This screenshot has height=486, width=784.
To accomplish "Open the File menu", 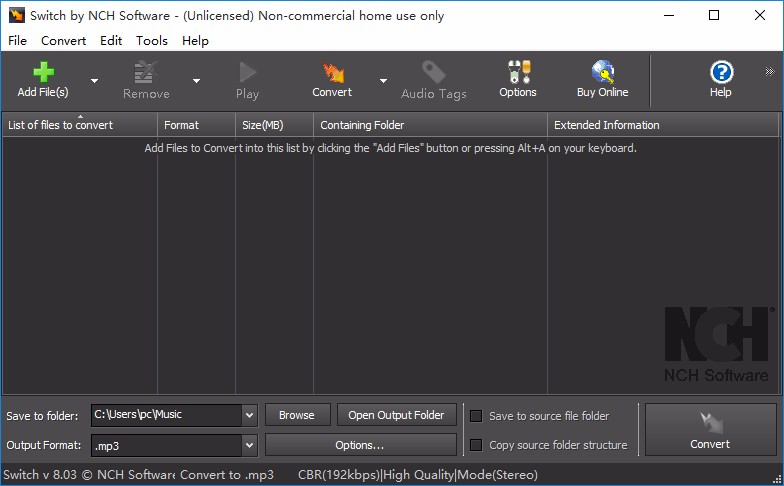I will [18, 40].
